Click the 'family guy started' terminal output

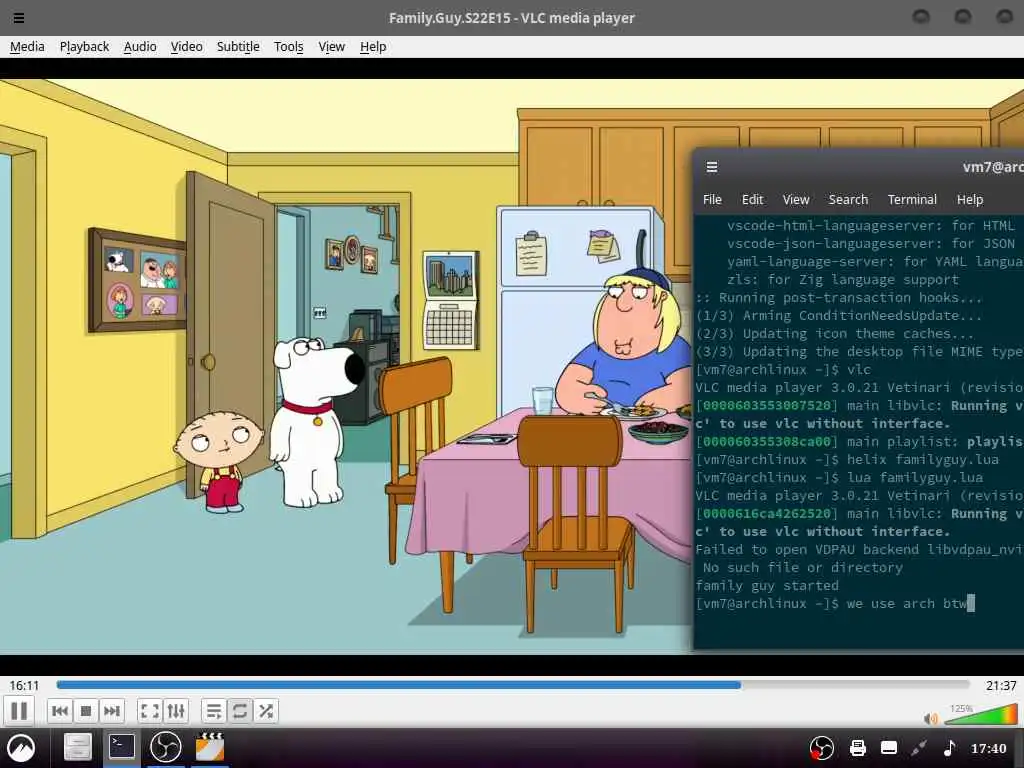coord(767,585)
